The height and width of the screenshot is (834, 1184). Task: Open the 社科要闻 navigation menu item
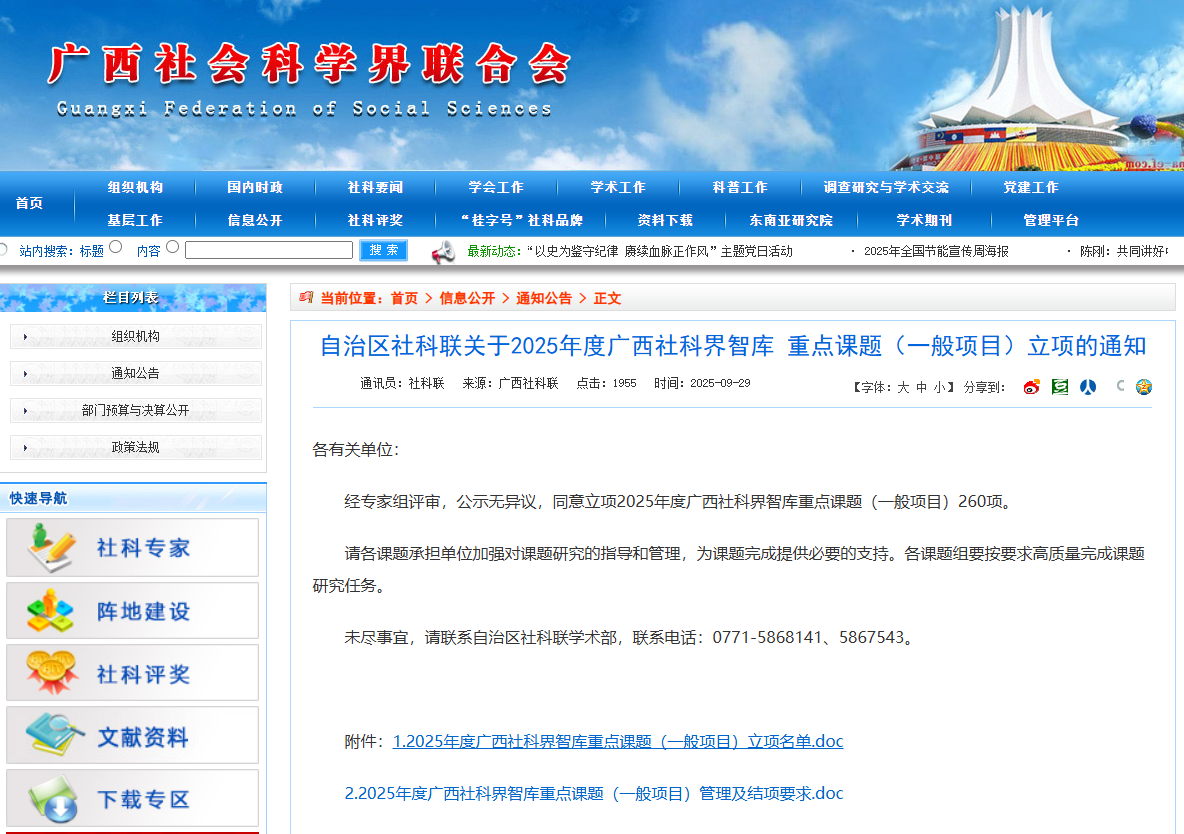click(x=375, y=187)
